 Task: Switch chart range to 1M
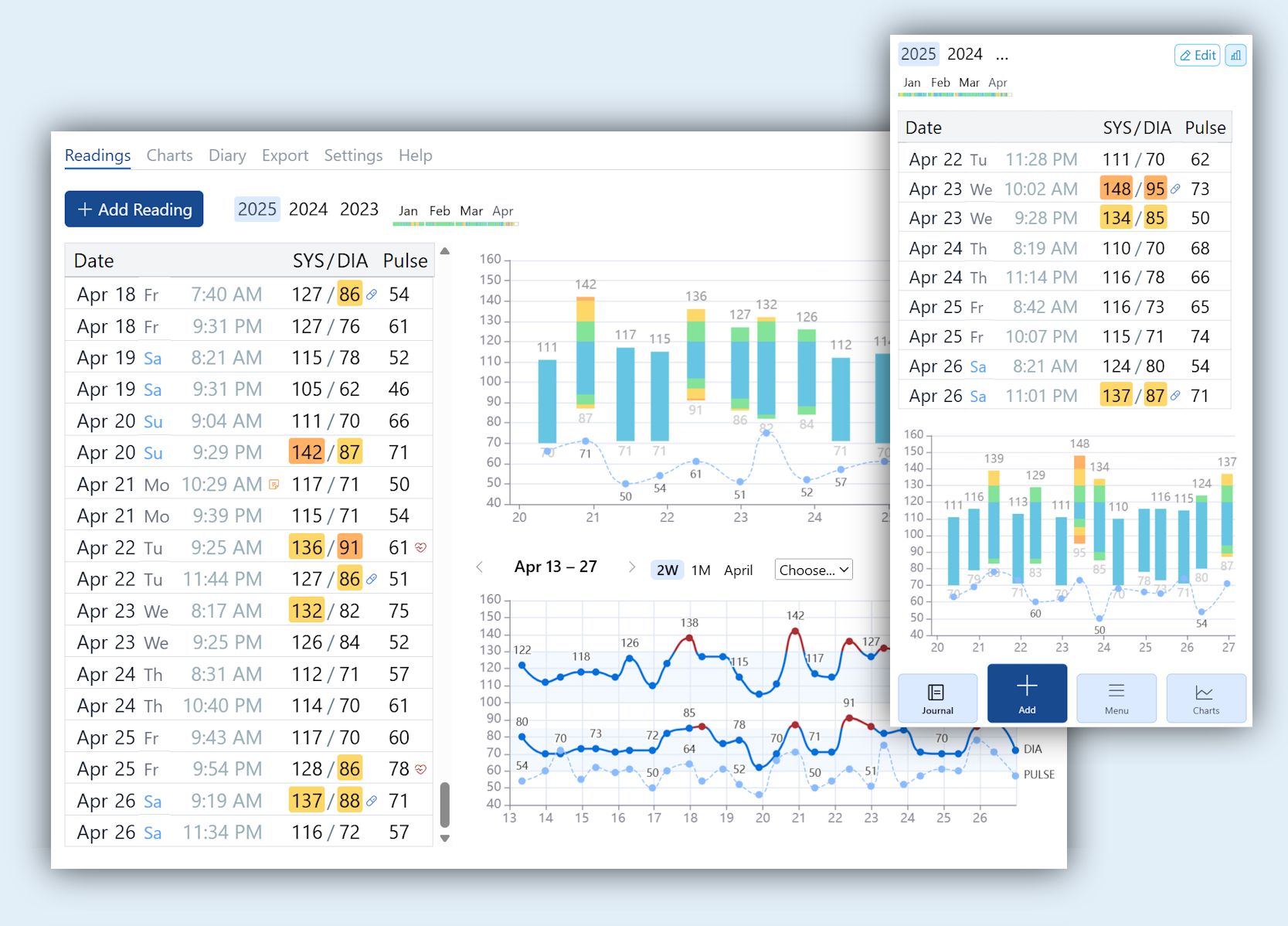[700, 570]
